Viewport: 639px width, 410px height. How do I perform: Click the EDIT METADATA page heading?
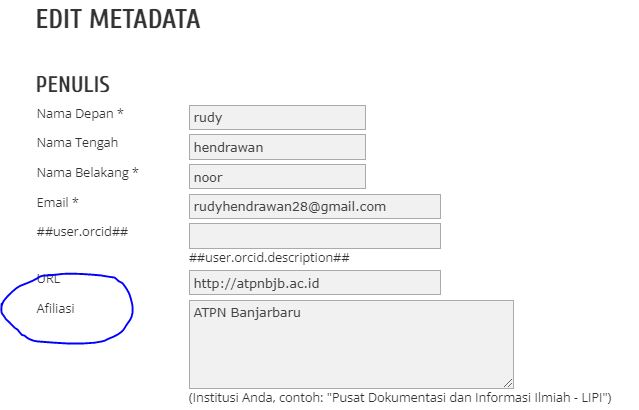click(118, 19)
